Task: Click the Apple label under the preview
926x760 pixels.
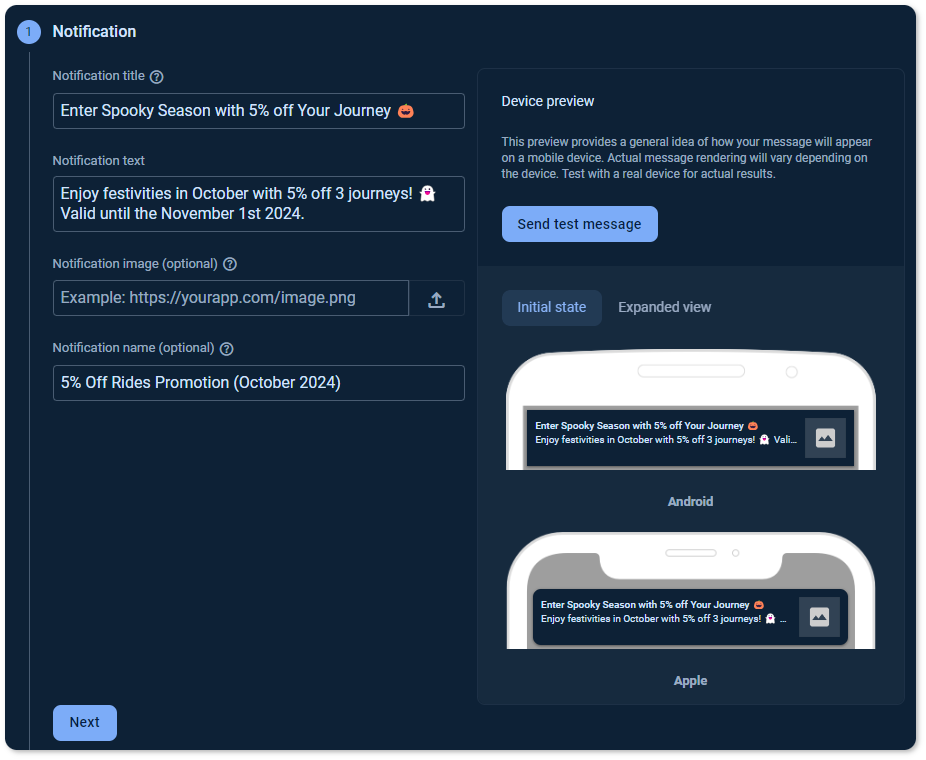Action: point(690,681)
